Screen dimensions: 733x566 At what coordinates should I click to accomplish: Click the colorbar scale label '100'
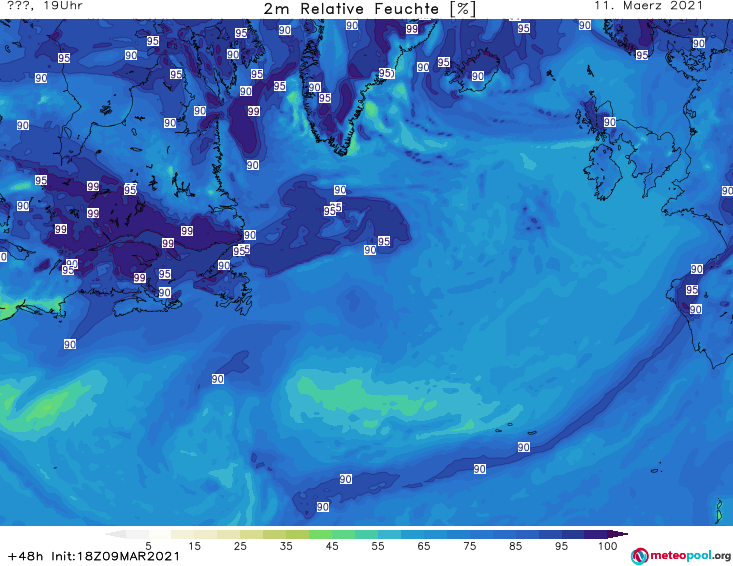click(x=607, y=546)
